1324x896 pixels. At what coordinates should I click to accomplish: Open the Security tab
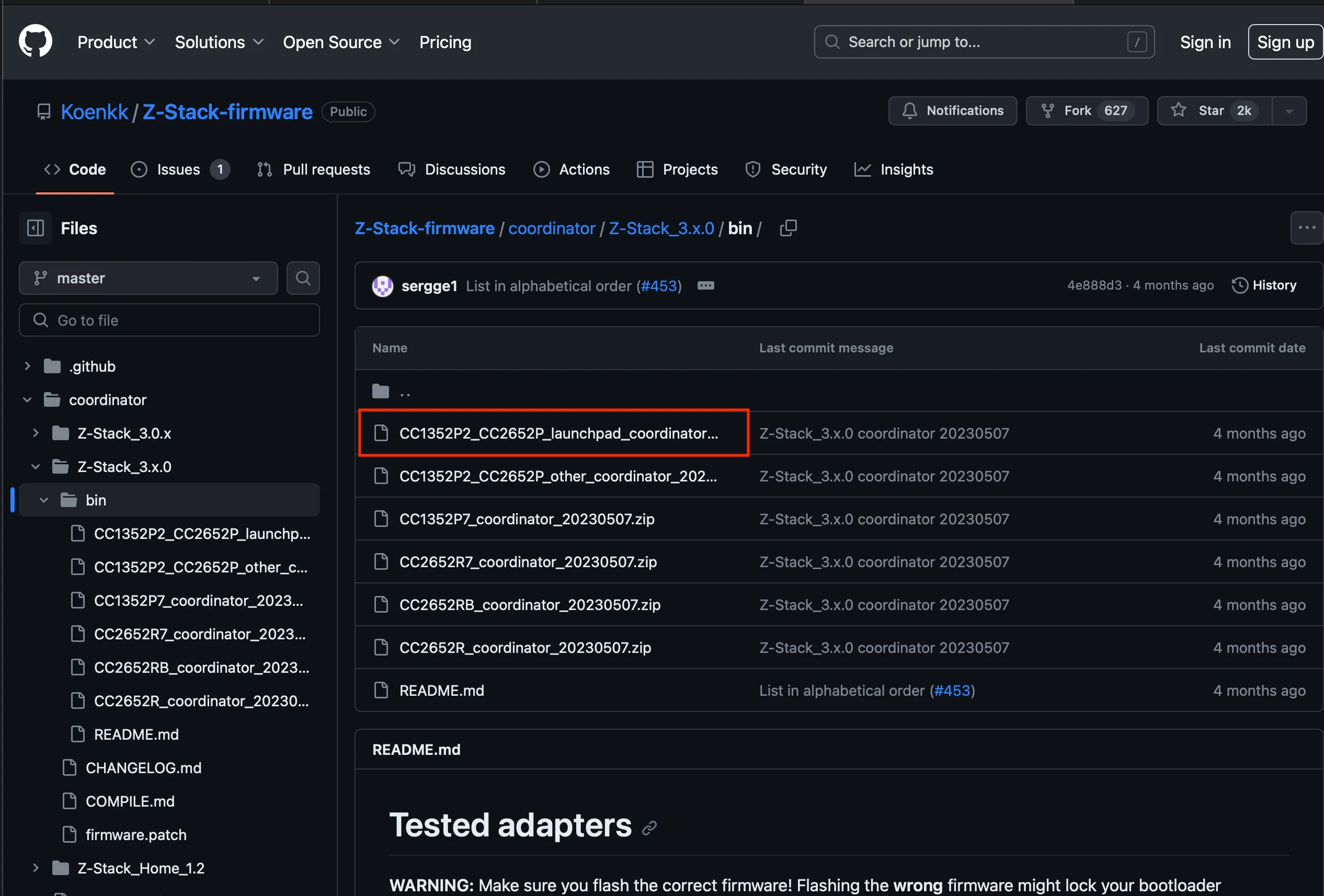(x=786, y=169)
